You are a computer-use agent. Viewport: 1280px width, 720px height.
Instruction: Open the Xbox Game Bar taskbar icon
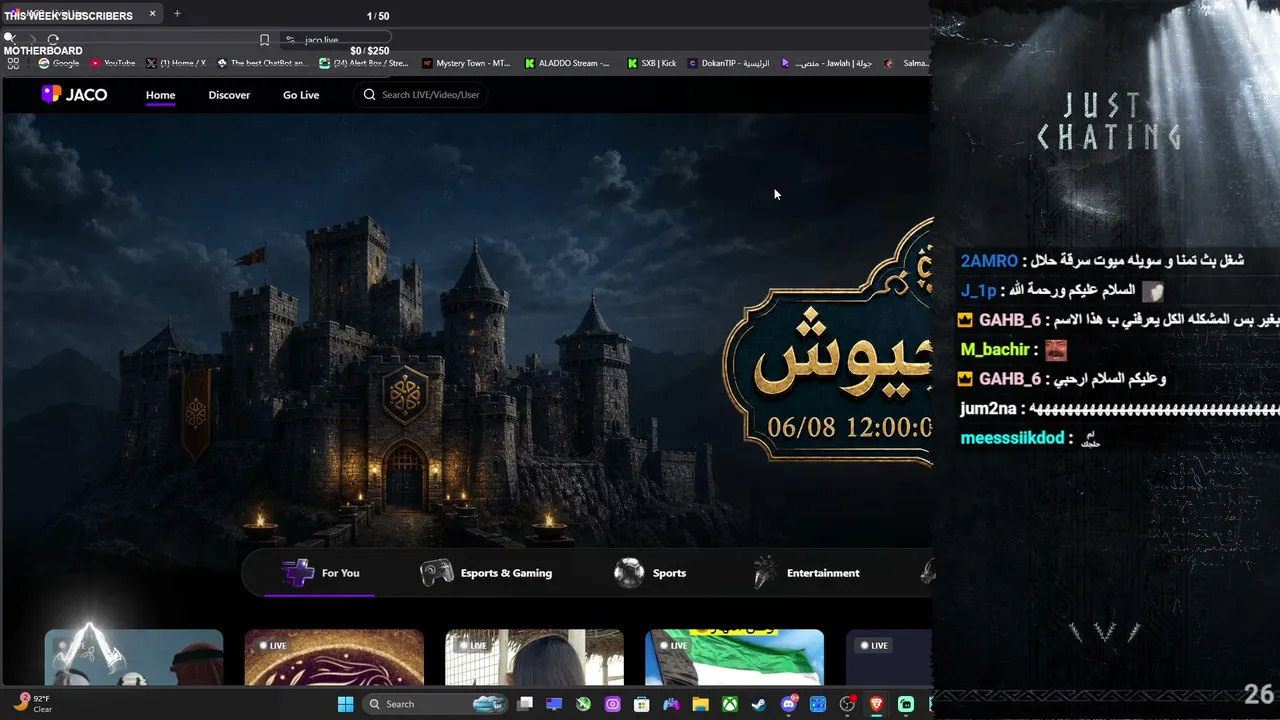point(583,704)
